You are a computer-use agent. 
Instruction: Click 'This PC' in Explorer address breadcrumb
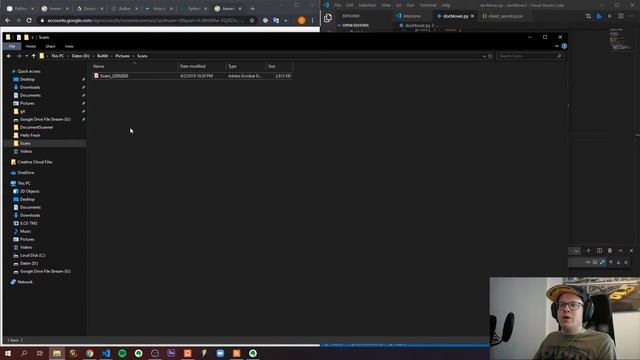(58, 56)
